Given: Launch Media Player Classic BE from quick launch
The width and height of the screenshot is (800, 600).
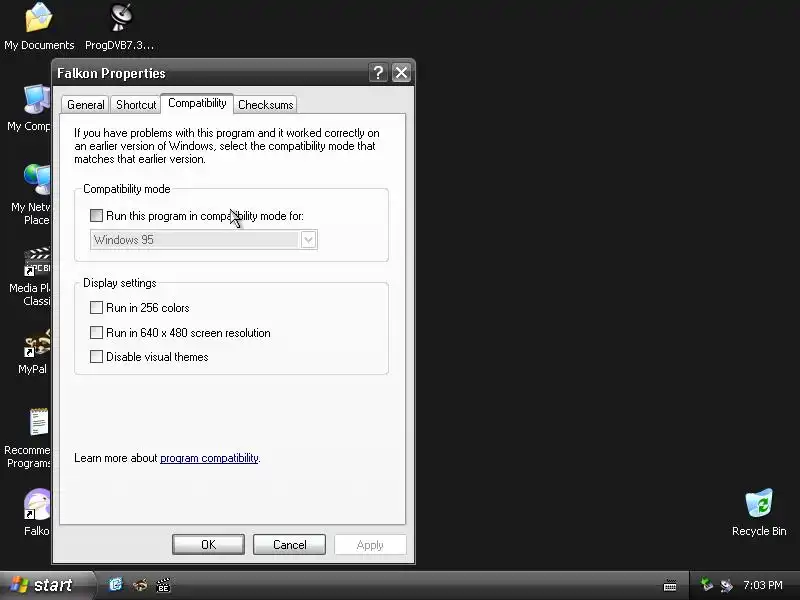Looking at the screenshot, I should tap(163, 585).
